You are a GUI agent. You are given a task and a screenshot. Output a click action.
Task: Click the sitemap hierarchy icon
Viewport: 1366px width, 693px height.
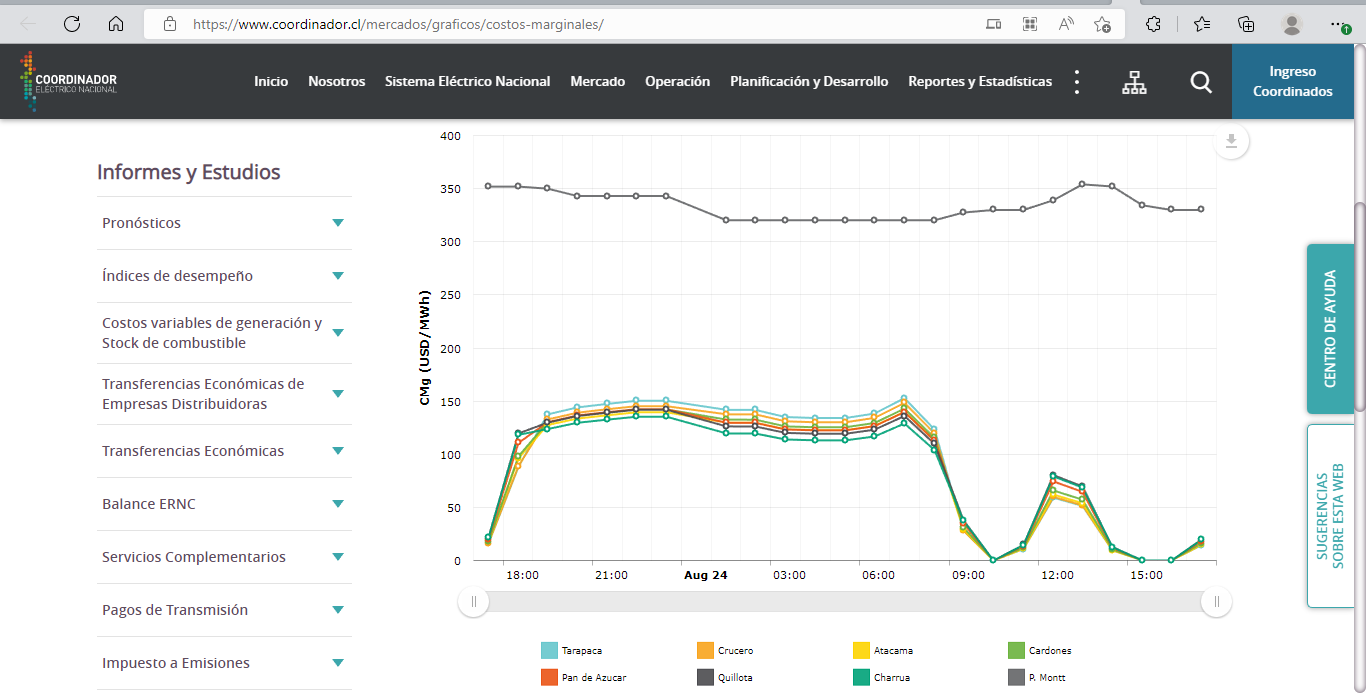click(x=1134, y=82)
